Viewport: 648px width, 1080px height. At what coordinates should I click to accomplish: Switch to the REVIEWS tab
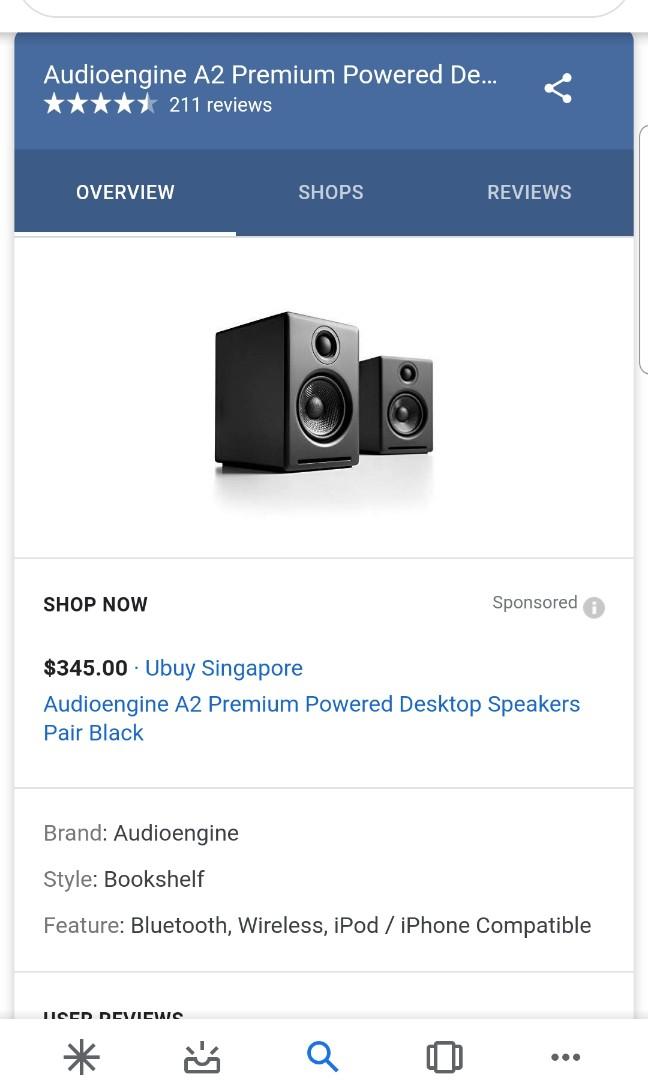(x=529, y=192)
